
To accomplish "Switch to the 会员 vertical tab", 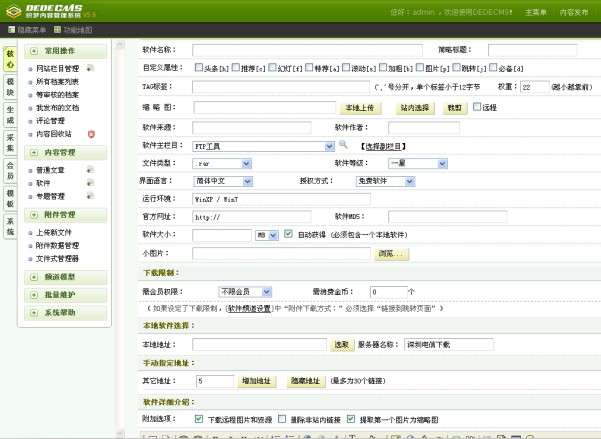I will [10, 171].
